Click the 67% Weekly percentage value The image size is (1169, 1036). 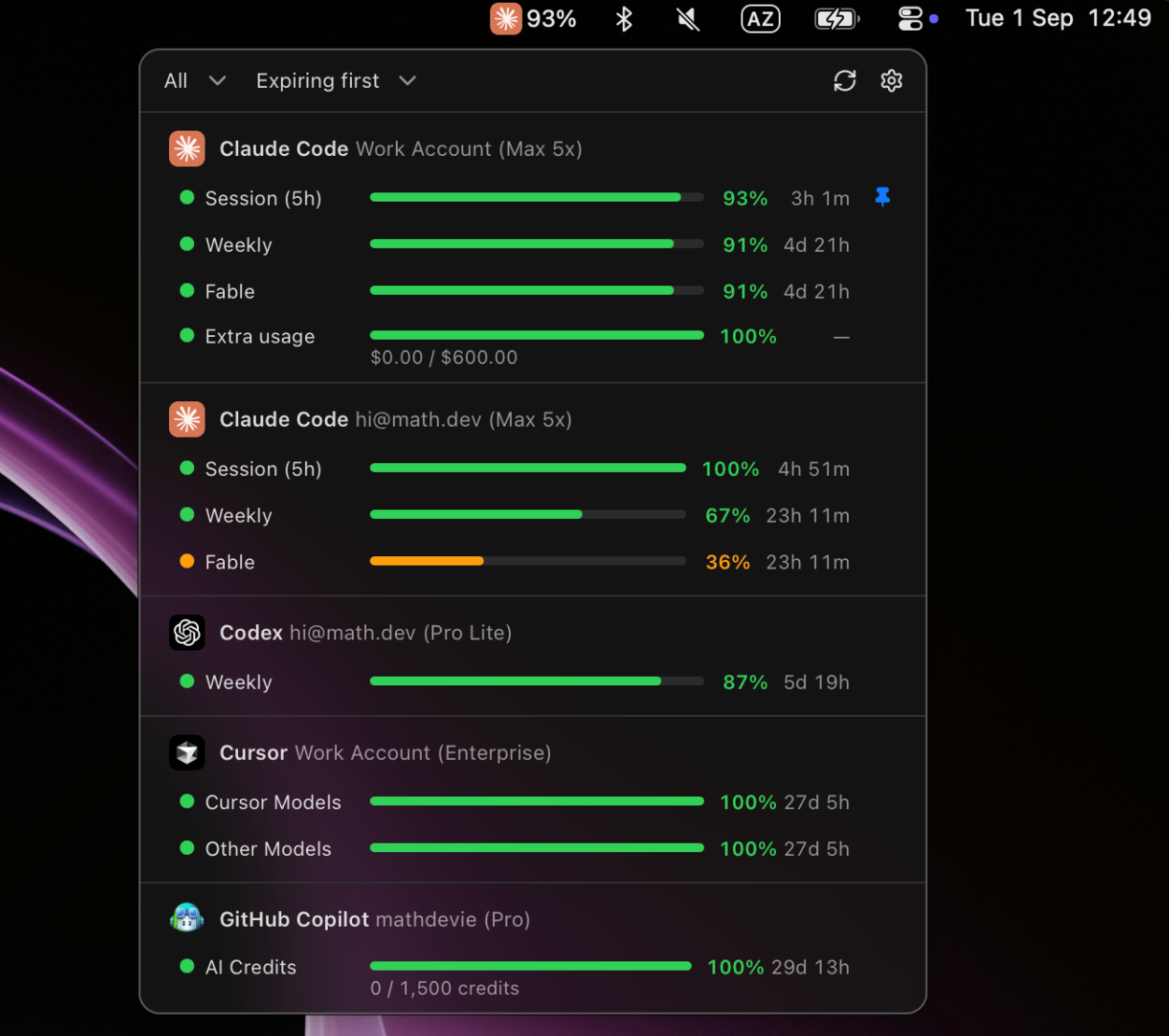[728, 516]
